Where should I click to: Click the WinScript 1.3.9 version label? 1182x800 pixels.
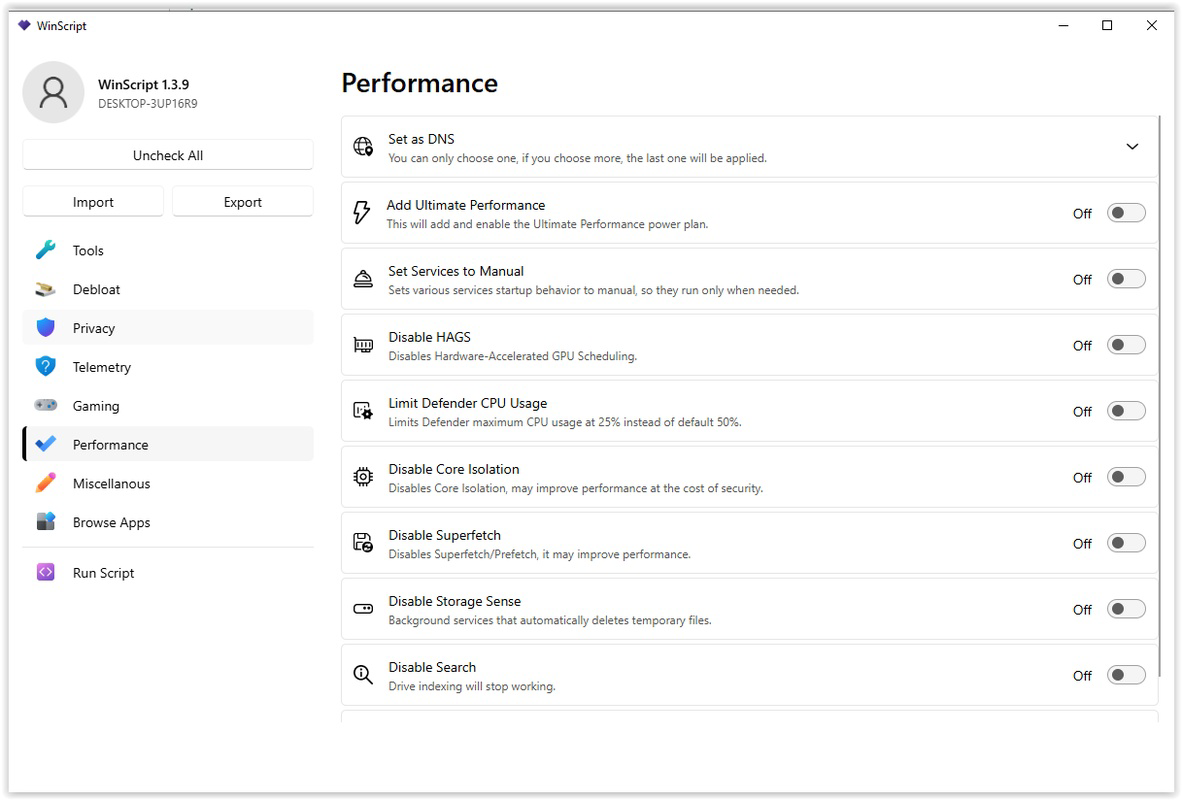coord(143,84)
